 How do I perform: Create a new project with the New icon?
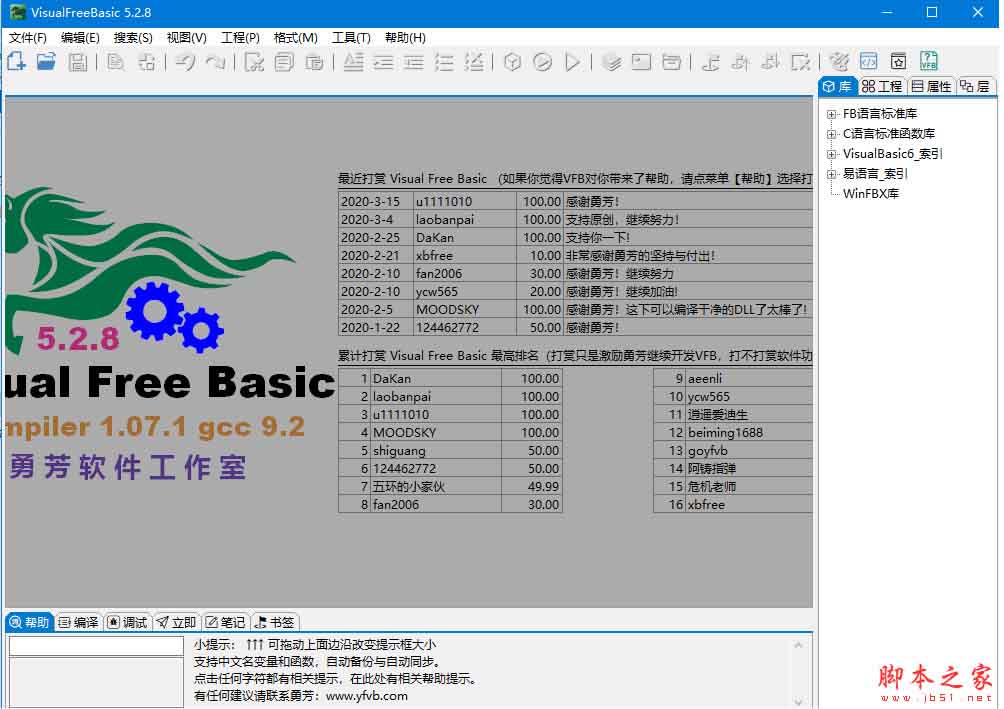click(15, 61)
